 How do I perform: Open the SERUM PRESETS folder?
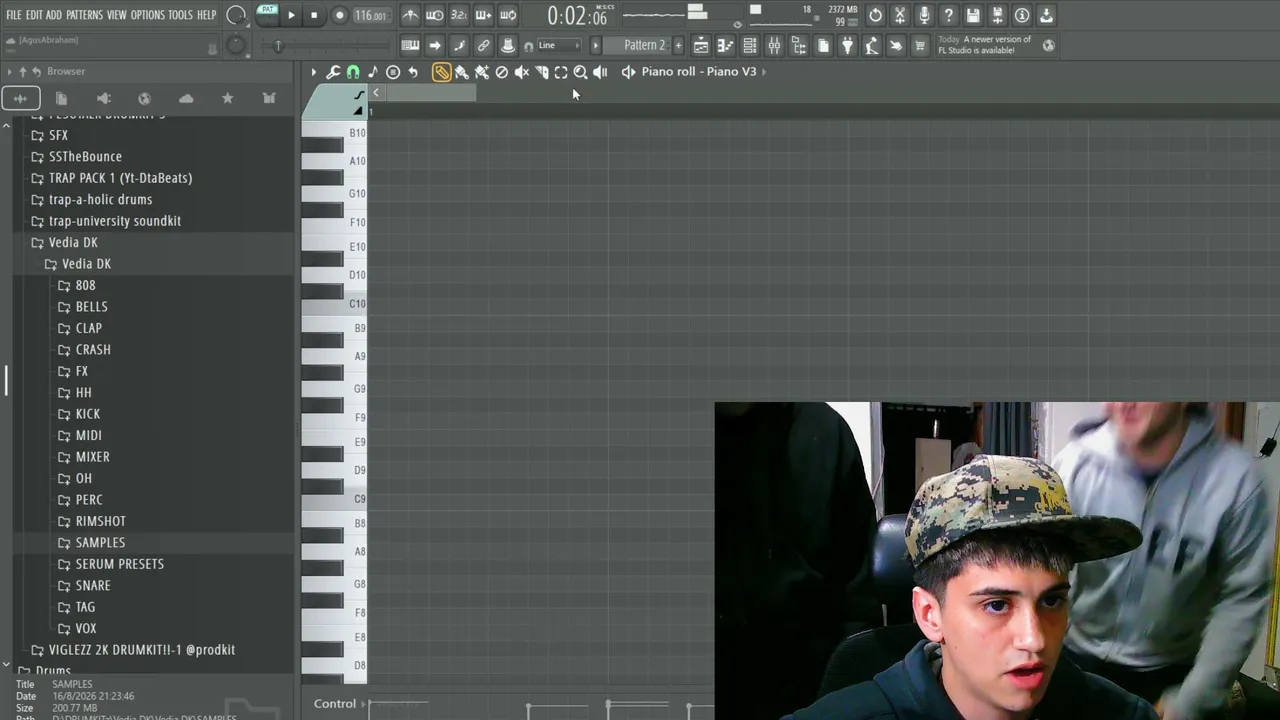[120, 564]
